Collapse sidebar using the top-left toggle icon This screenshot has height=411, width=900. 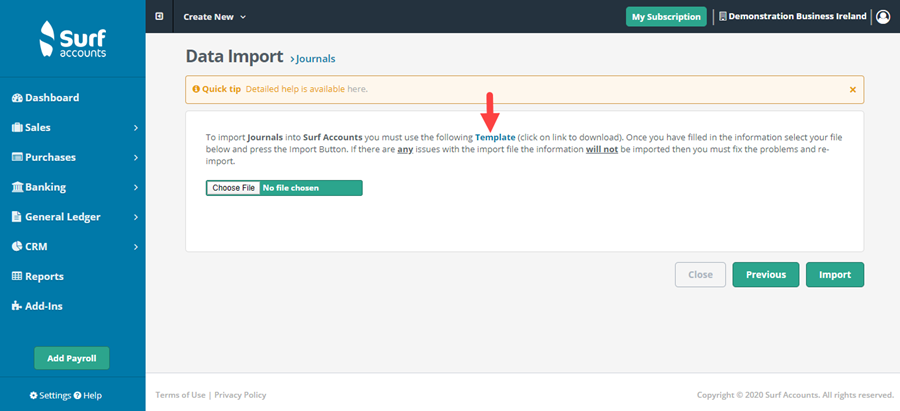point(160,17)
